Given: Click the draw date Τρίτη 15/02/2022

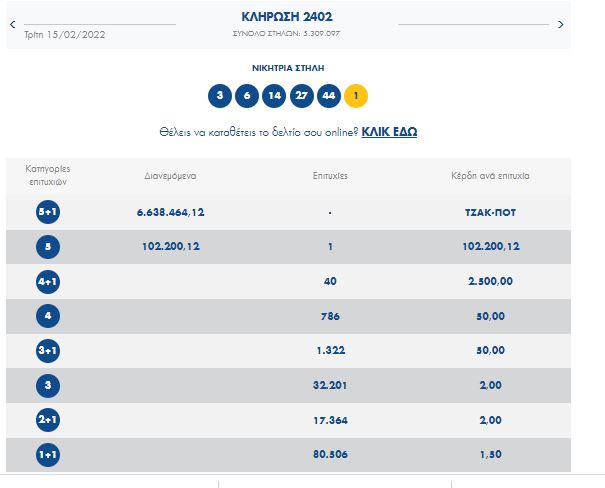Looking at the screenshot, I should (70, 35).
